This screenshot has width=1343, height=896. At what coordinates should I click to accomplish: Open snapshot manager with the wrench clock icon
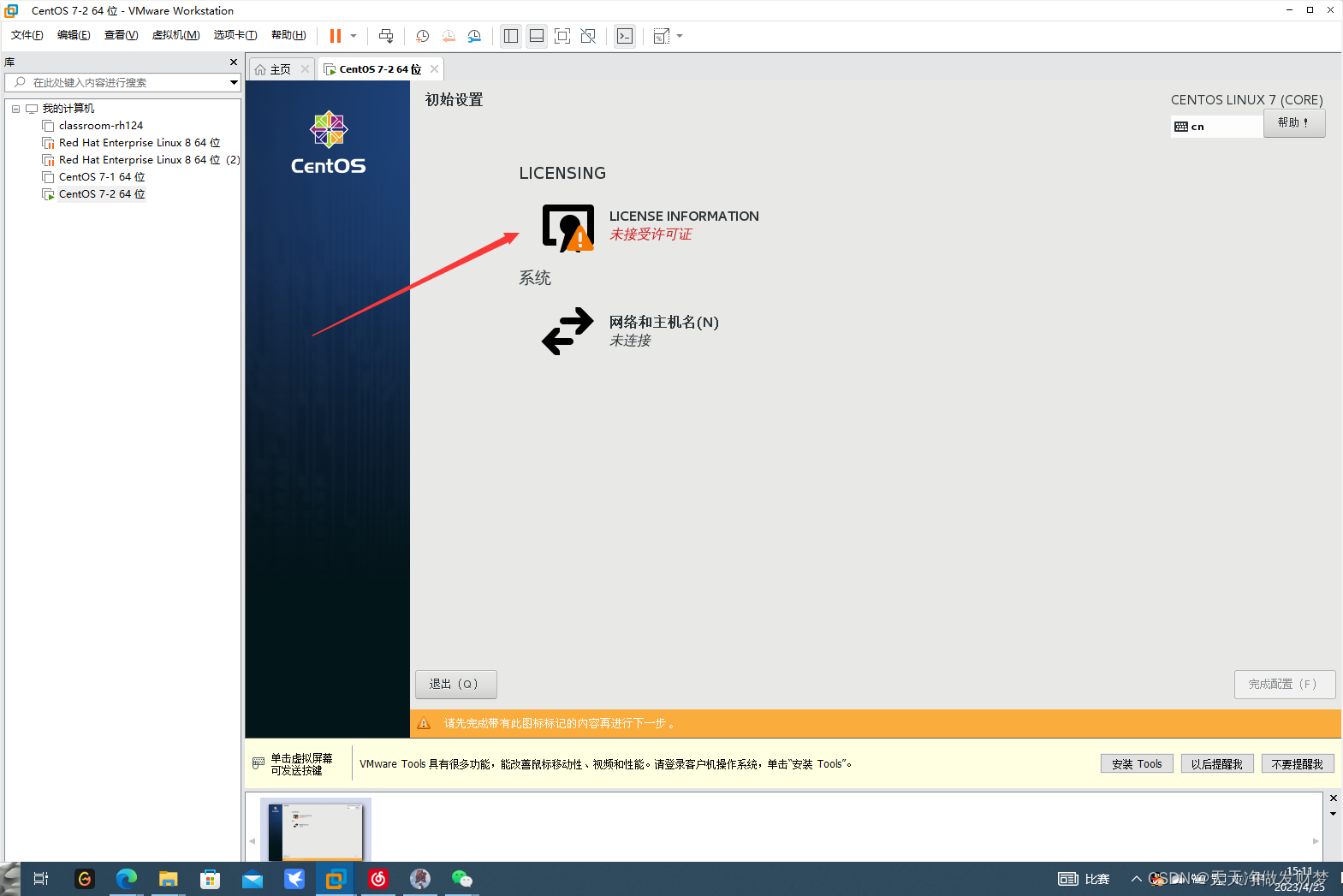pyautogui.click(x=474, y=36)
